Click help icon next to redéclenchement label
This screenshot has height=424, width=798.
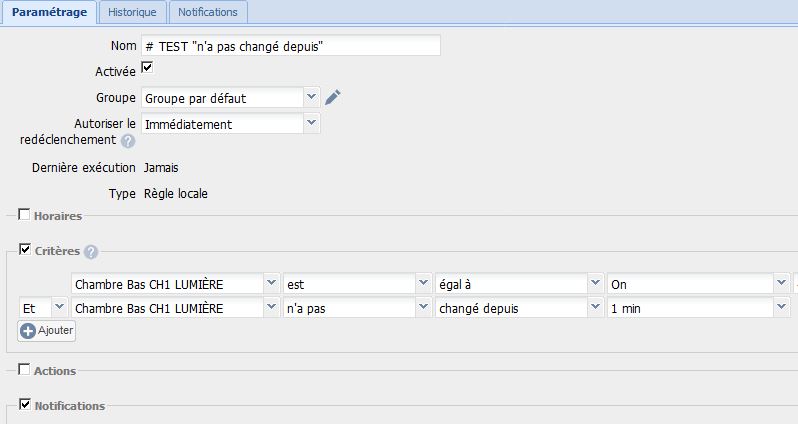(x=128, y=141)
